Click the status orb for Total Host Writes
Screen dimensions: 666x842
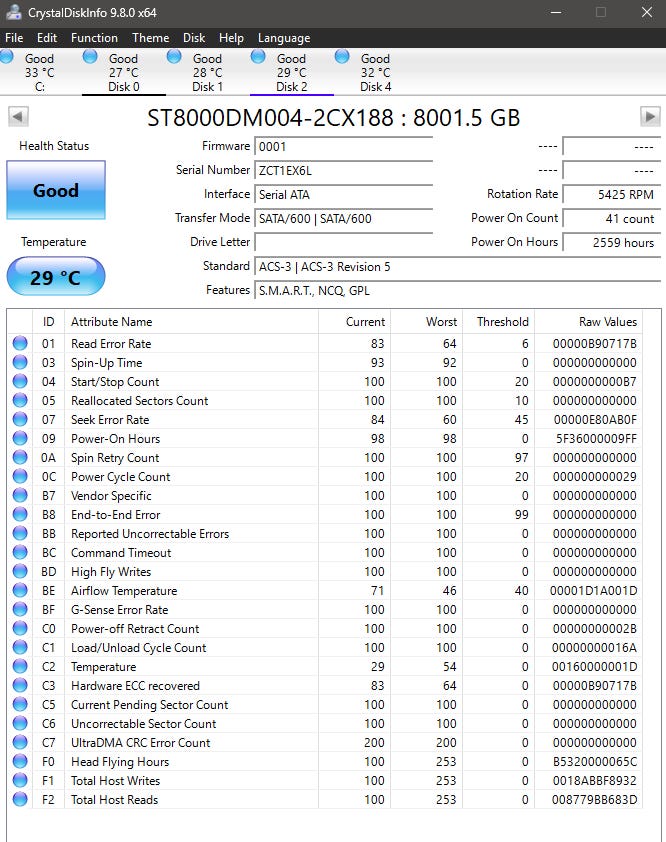pyautogui.click(x=20, y=780)
